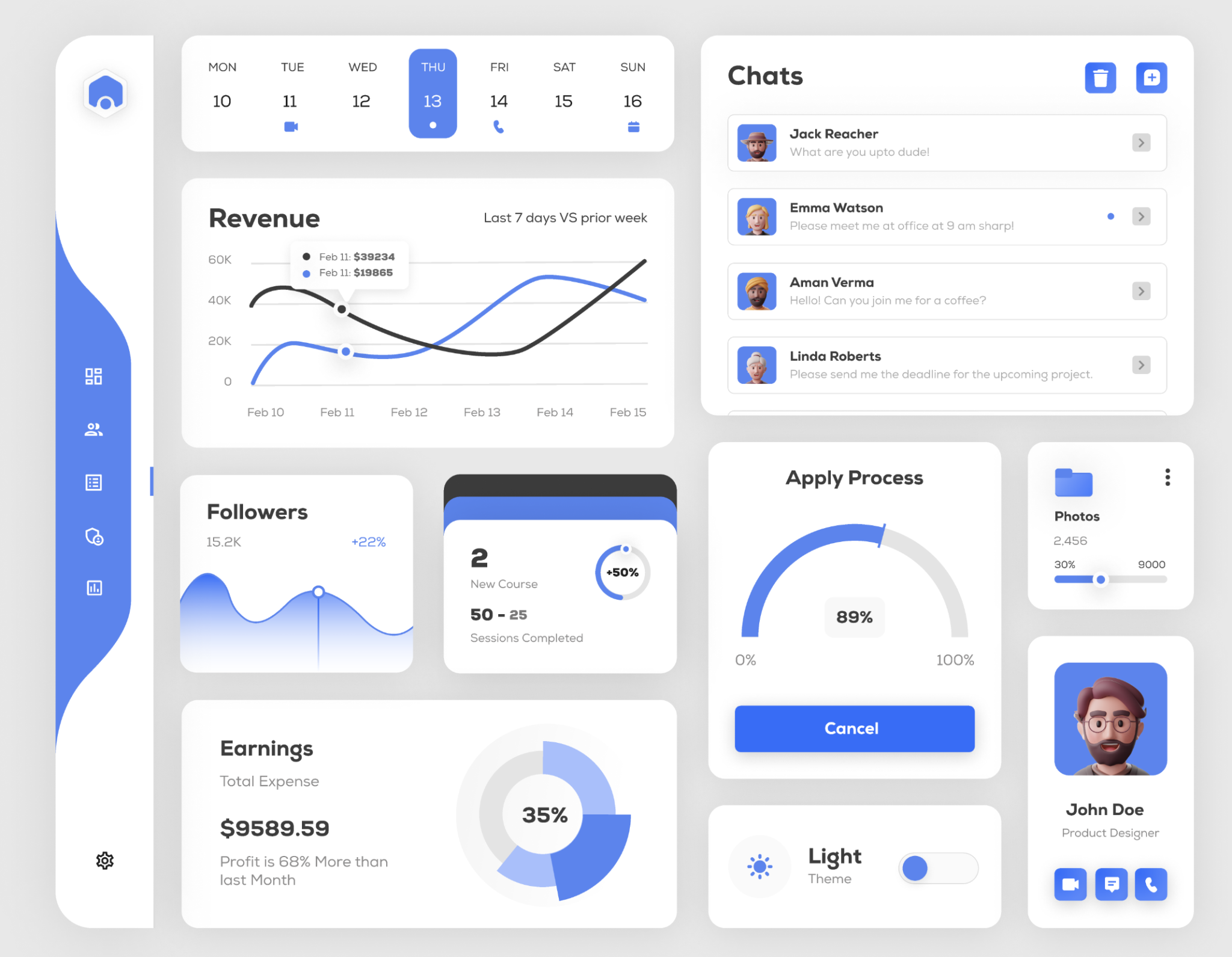
Task: Expand Jack Reacher chat conversation
Action: 1141,142
